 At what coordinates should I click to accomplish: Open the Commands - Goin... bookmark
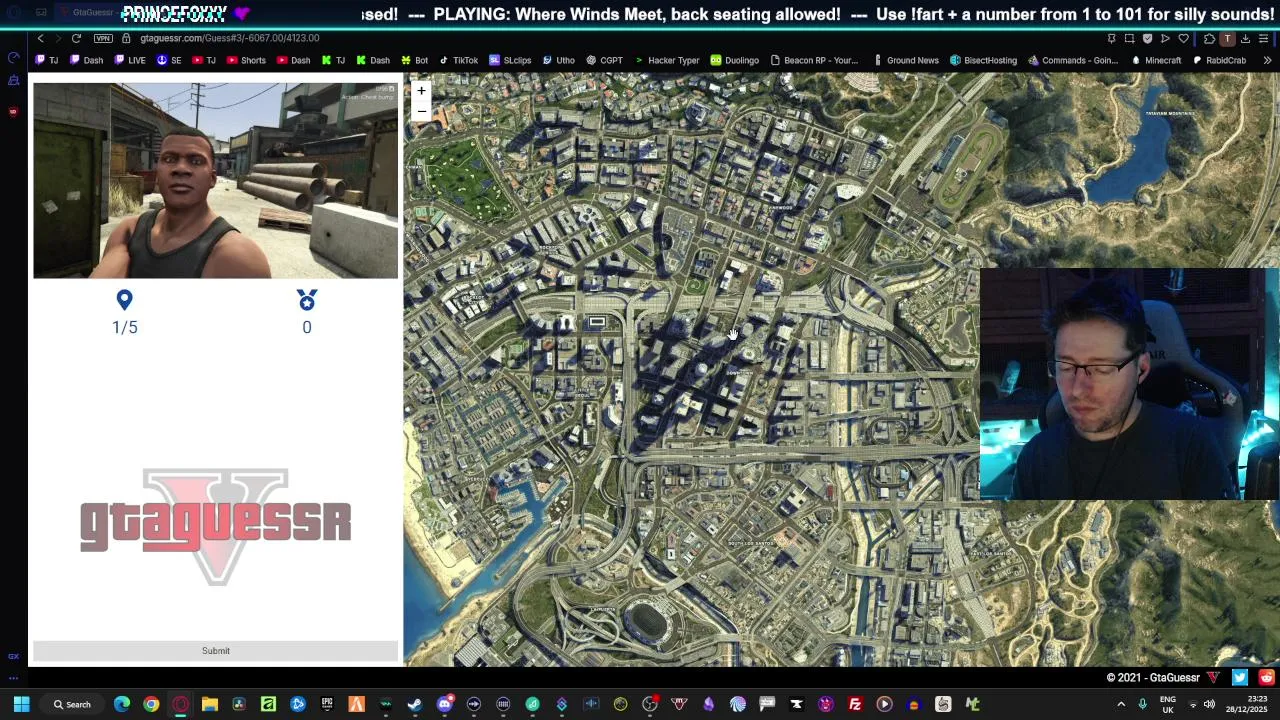(1073, 60)
